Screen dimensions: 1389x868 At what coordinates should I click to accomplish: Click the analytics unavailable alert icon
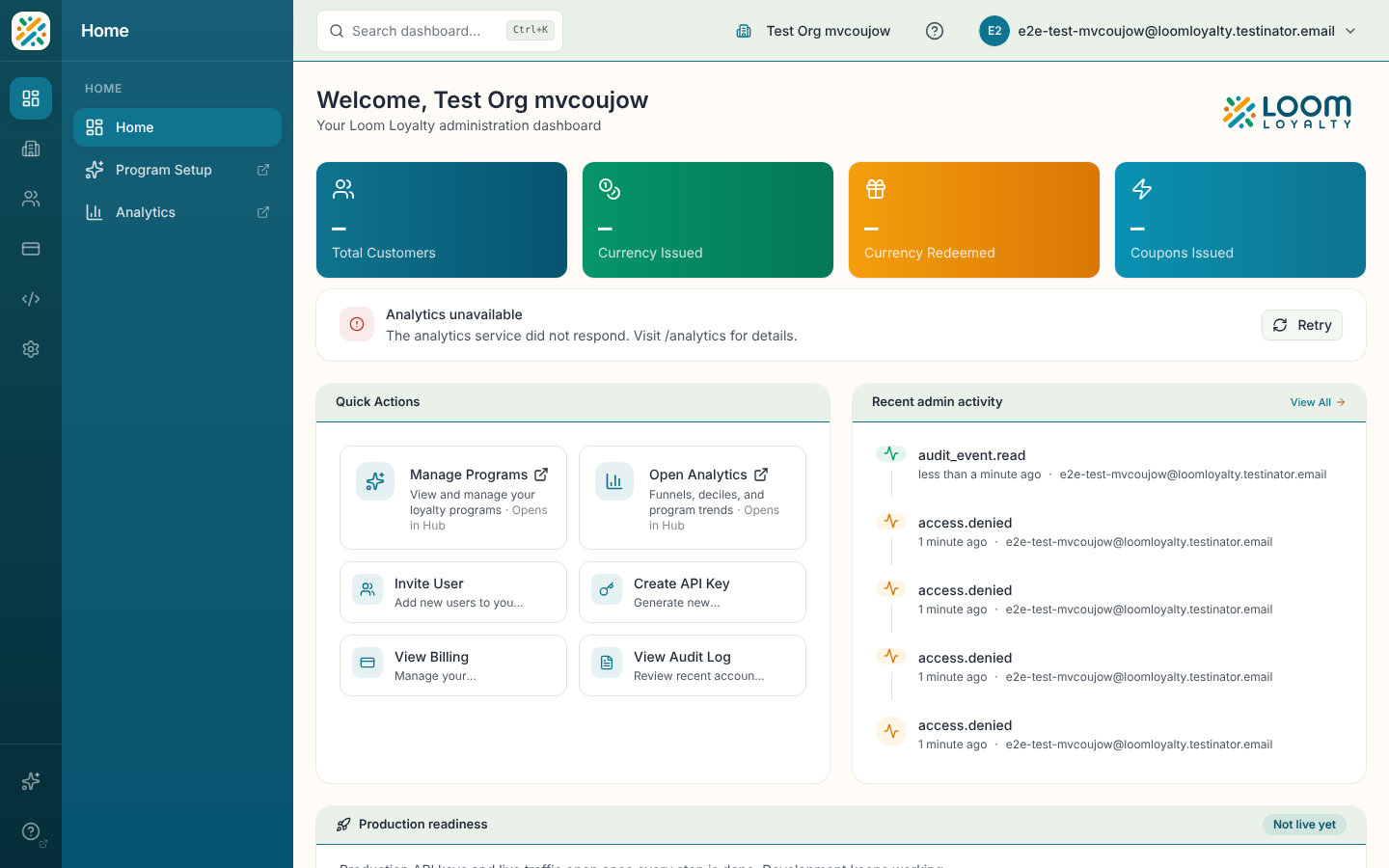[357, 324]
